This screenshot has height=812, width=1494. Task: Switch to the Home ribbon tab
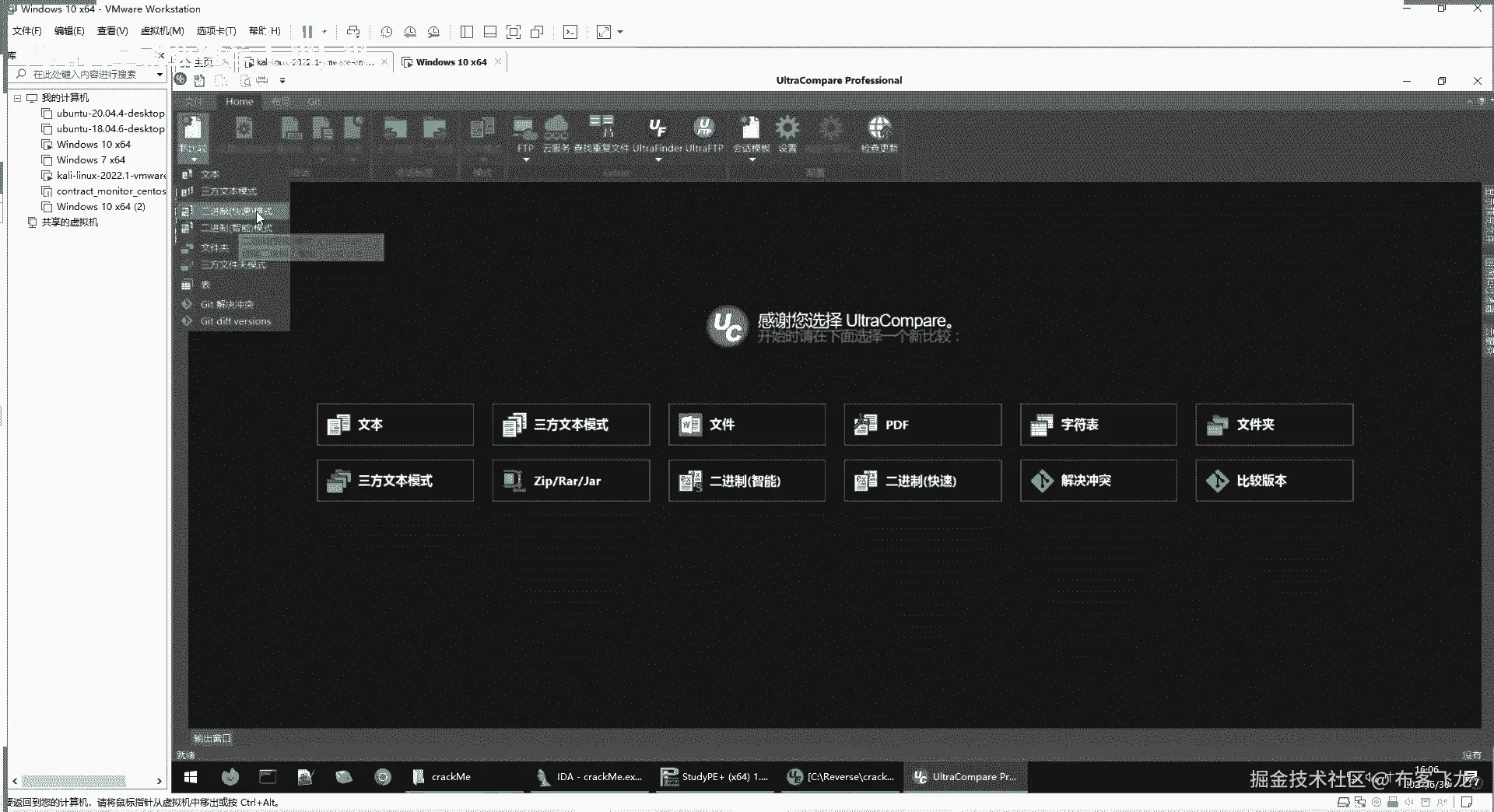pos(239,102)
